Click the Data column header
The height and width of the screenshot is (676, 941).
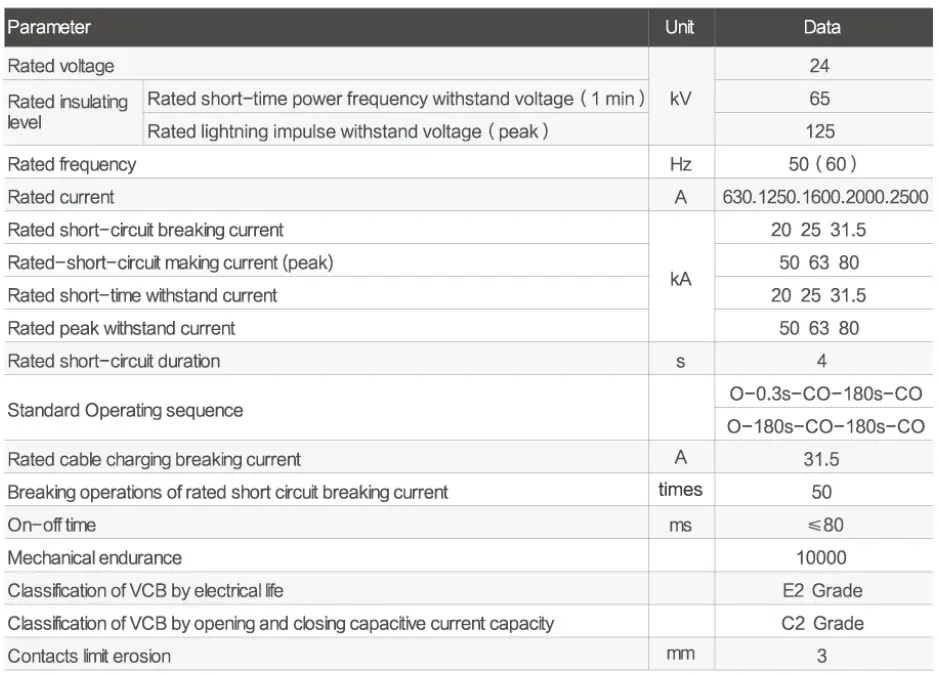click(x=822, y=28)
